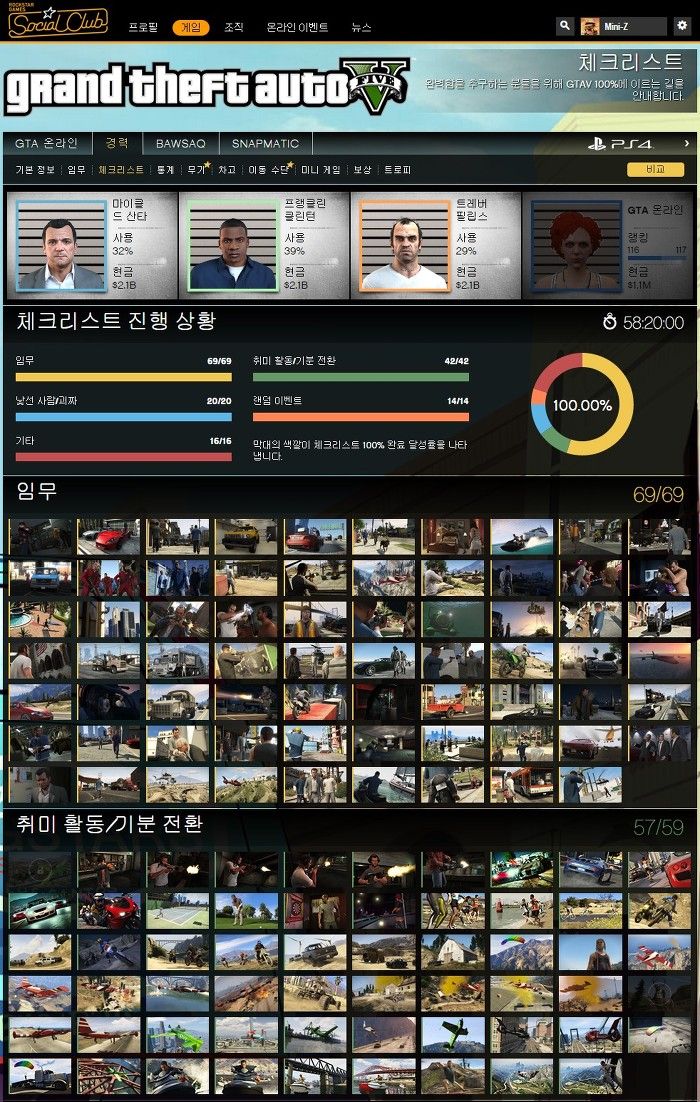Expand the platform chevron arrow beside PS4
This screenshot has width=700, height=1102.
687,143
